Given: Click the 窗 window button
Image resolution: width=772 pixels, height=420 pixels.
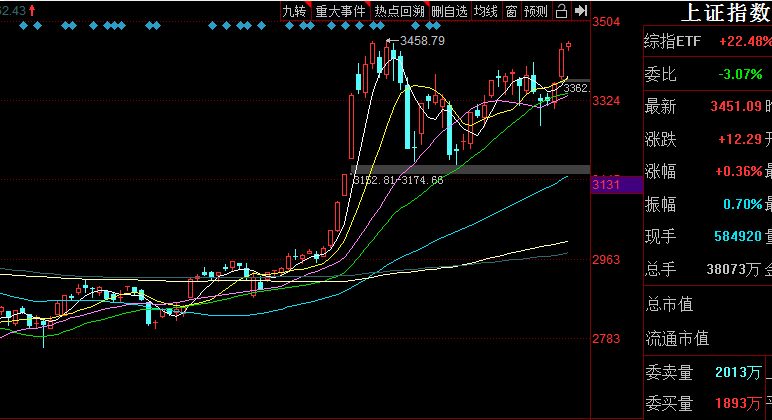Looking at the screenshot, I should pos(512,11).
